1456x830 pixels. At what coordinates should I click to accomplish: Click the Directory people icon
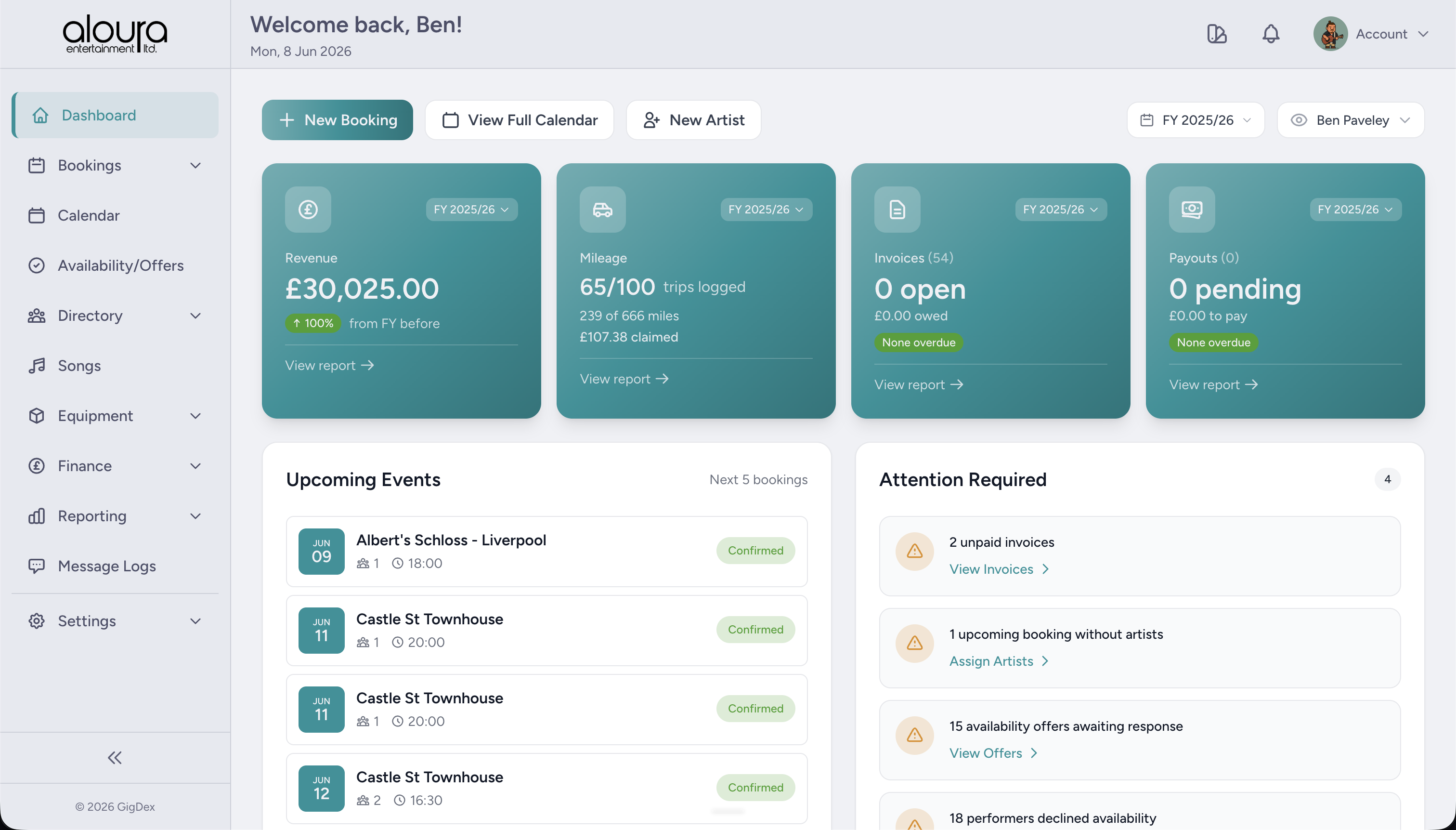coord(37,316)
